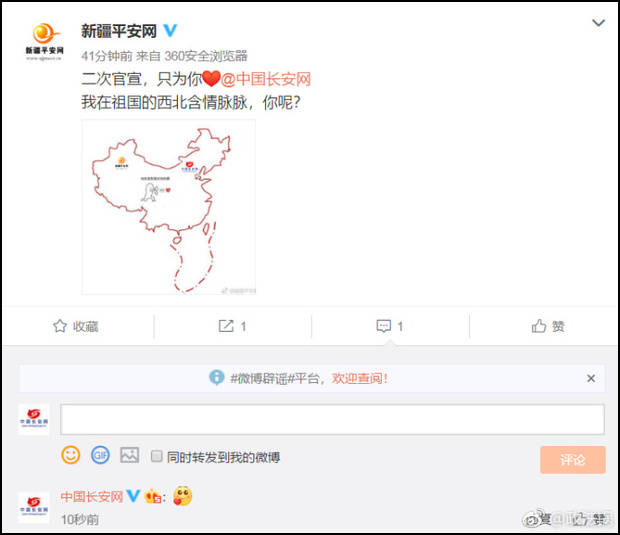Click the 收藏 star icon
The width and height of the screenshot is (620, 535).
click(60, 326)
